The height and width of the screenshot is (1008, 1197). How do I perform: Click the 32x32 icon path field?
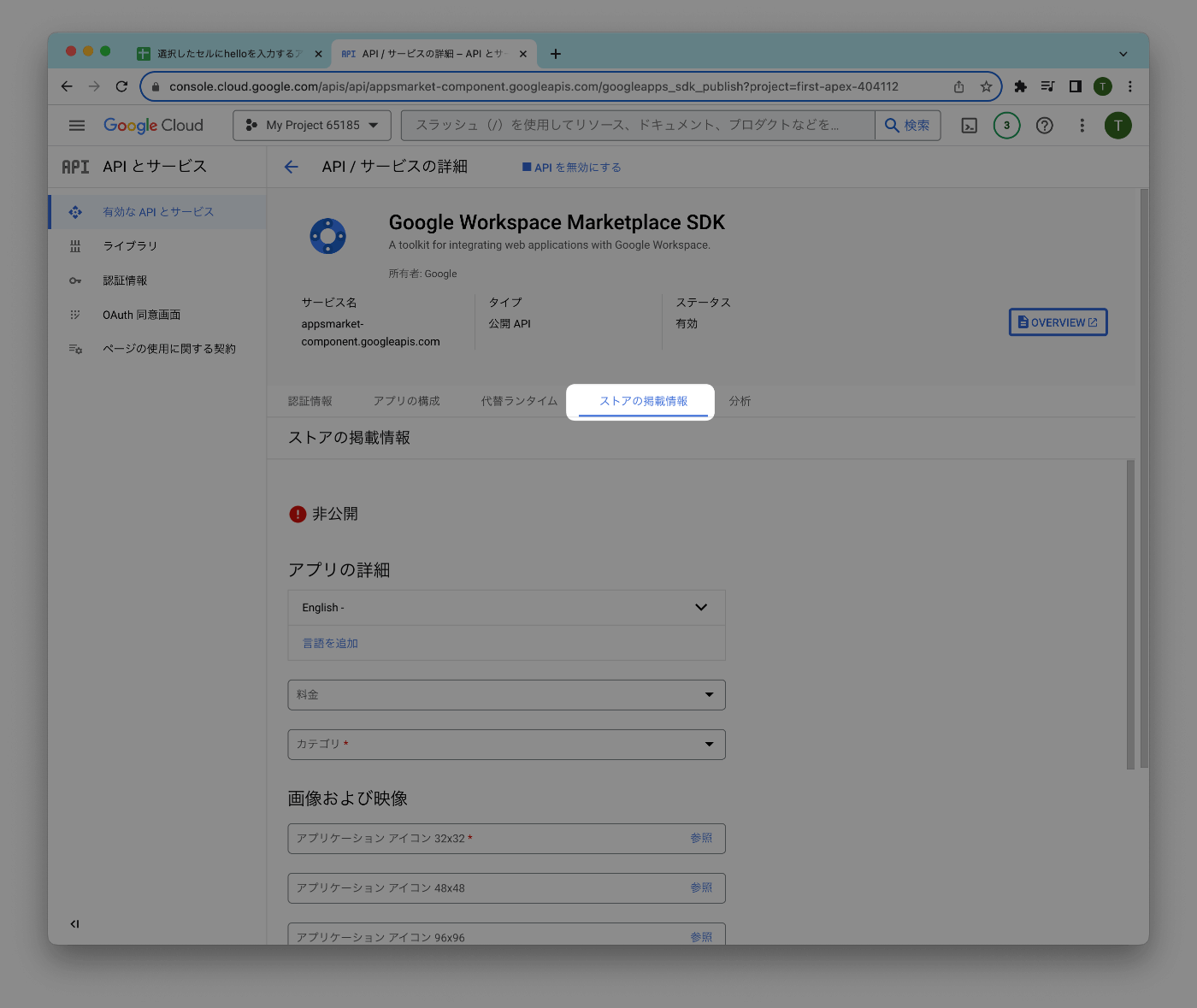[506, 839]
